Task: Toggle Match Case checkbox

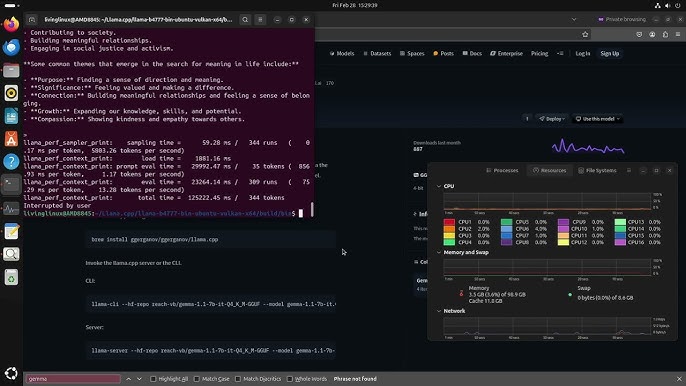Action: tap(196, 379)
